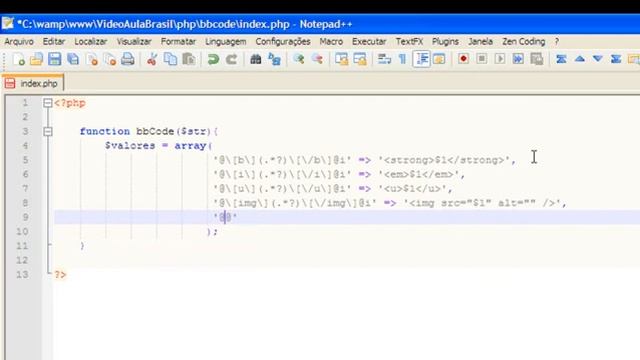The width and height of the screenshot is (640, 360).
Task: Open the Executar menu
Action: (x=369, y=42)
